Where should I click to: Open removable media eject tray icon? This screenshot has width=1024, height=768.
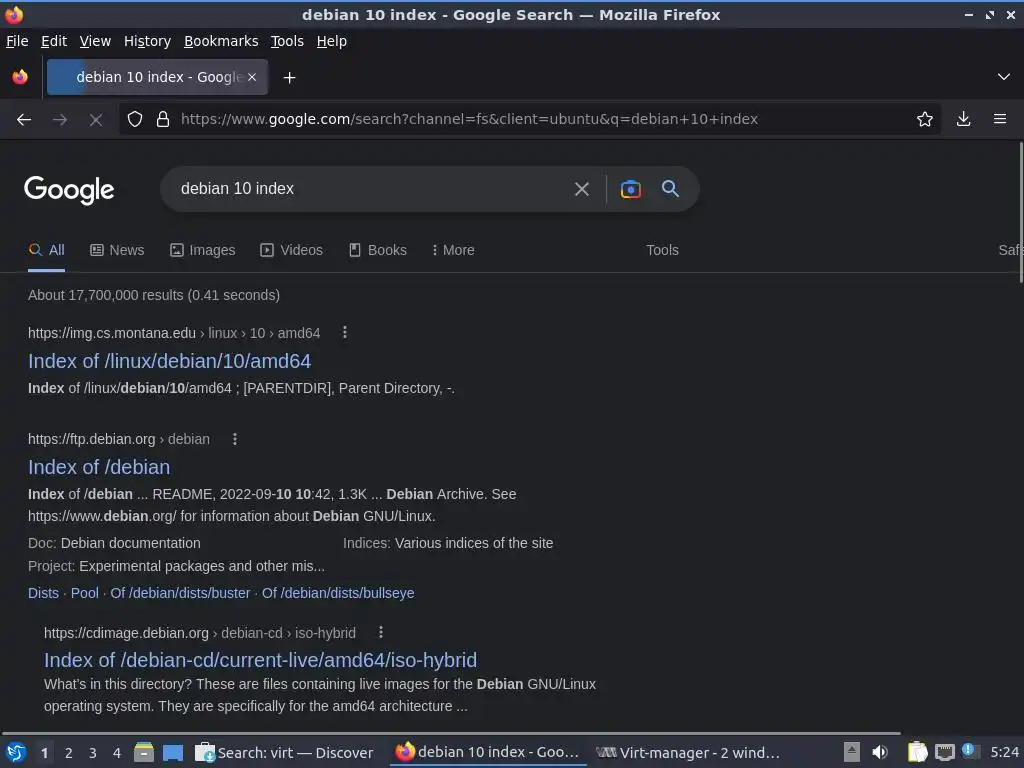pyautogui.click(x=852, y=752)
